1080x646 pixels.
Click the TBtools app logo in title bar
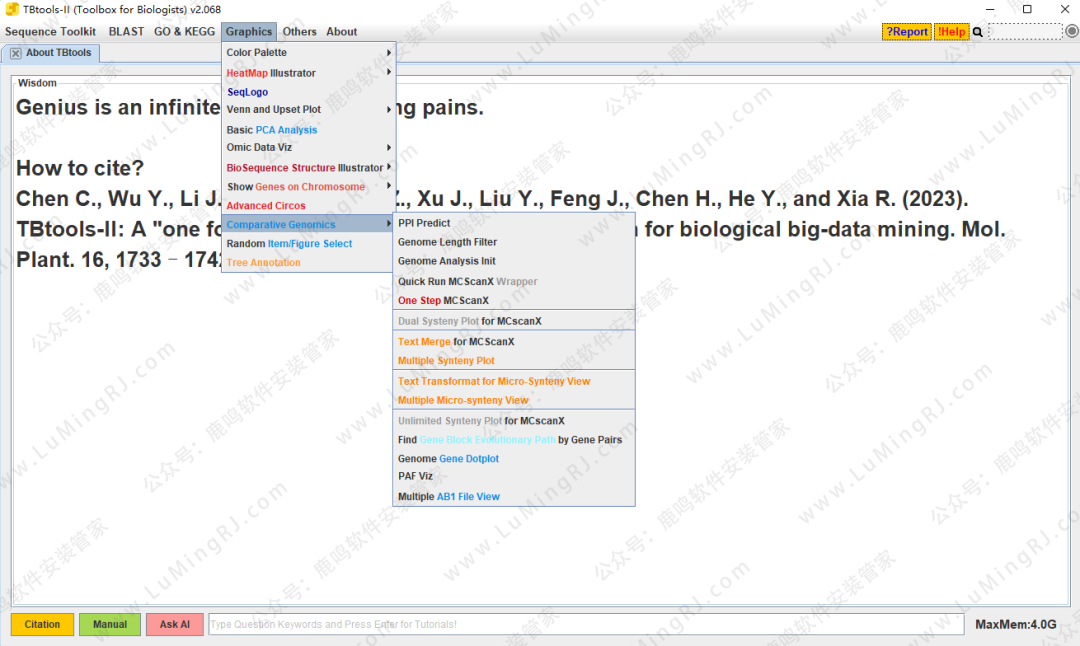pos(12,9)
